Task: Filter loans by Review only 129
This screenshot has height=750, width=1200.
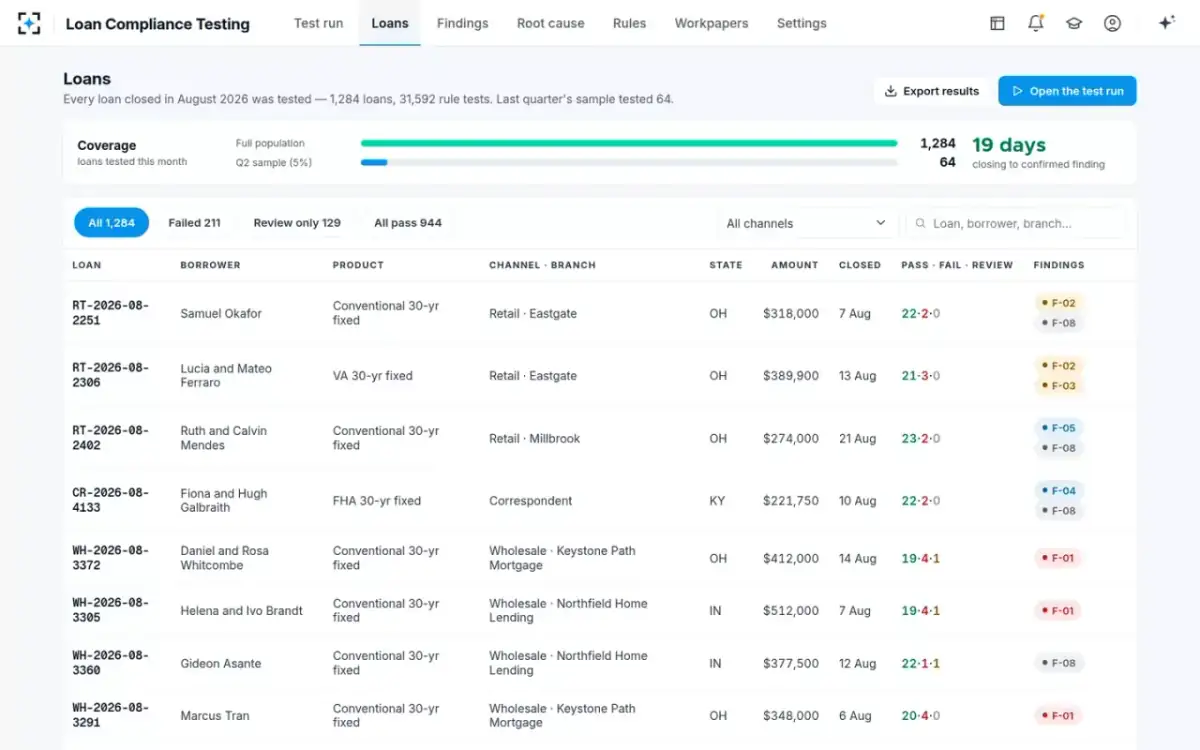Action: [x=297, y=223]
